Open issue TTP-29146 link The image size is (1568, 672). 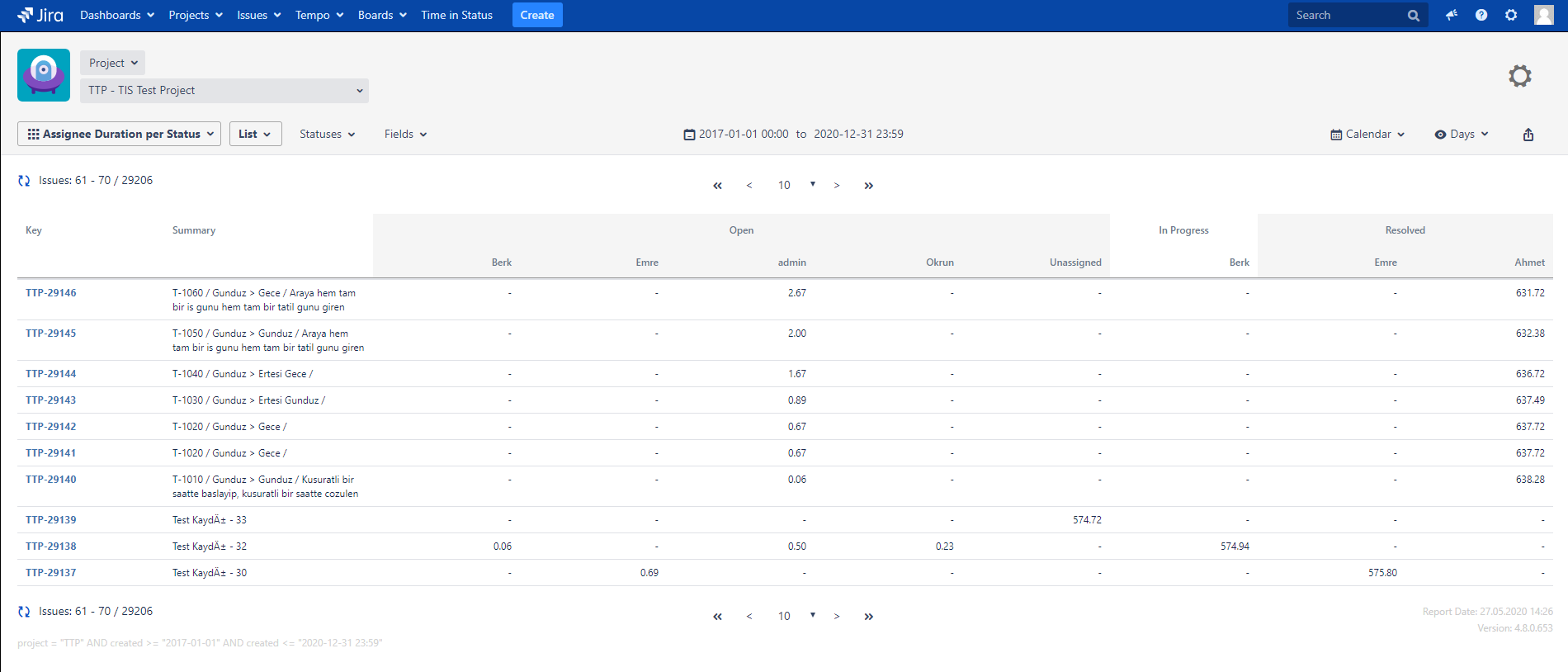(x=50, y=293)
